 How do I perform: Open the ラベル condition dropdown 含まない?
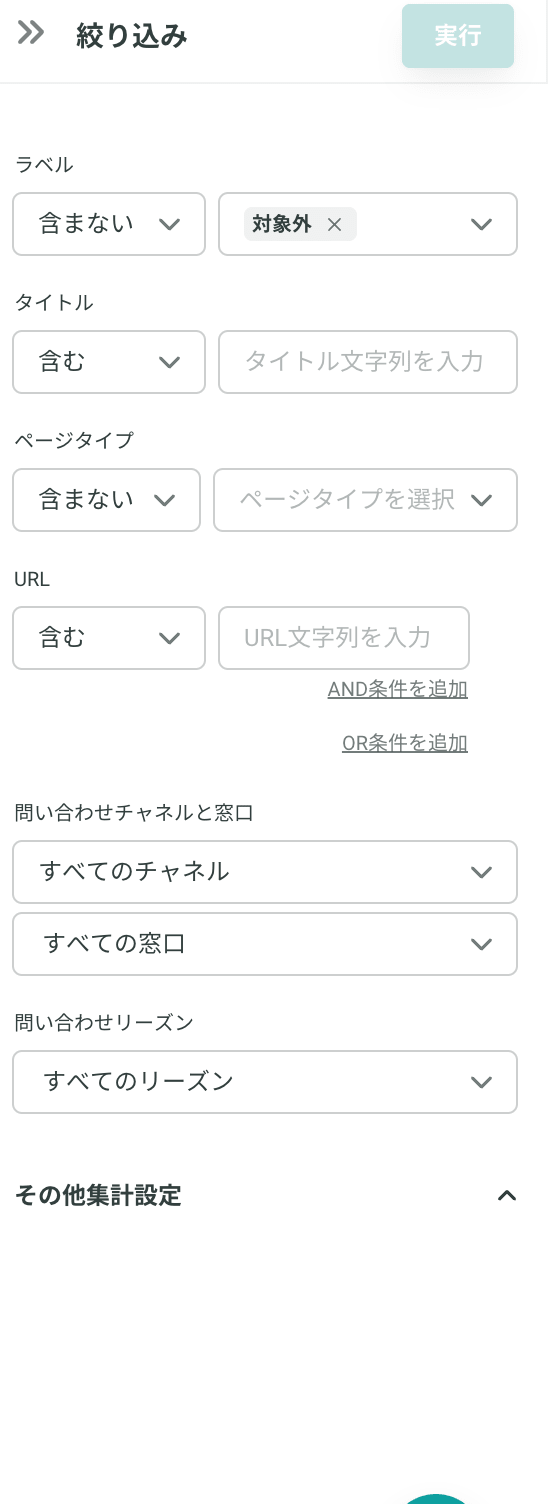109,224
